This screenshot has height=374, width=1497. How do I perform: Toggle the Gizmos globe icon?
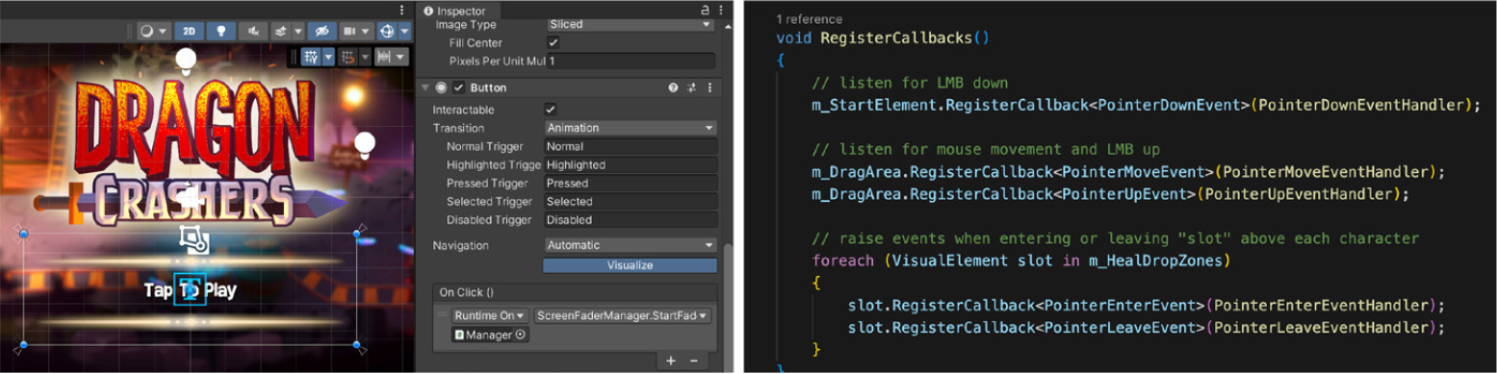point(386,31)
